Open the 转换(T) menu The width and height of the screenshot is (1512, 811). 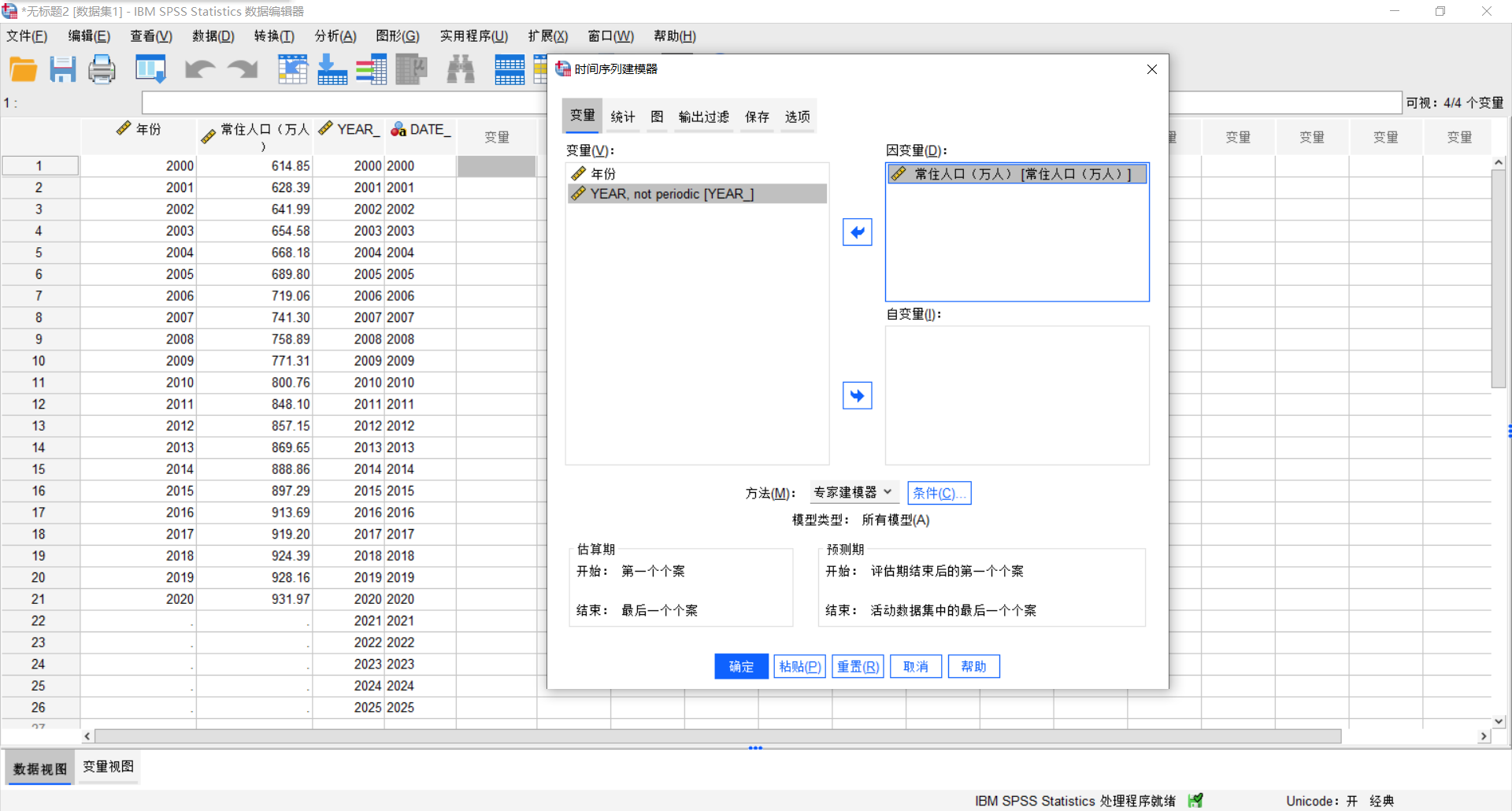pyautogui.click(x=274, y=36)
